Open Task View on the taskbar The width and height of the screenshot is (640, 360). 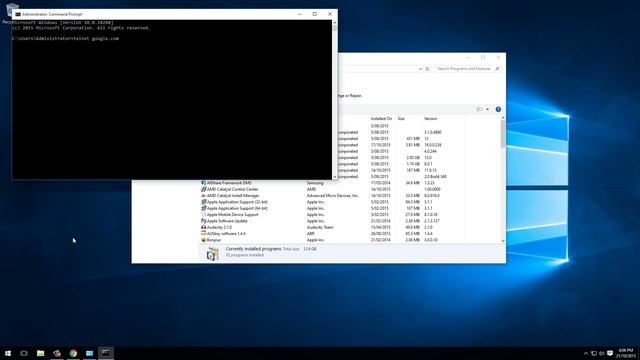pyautogui.click(x=24, y=353)
